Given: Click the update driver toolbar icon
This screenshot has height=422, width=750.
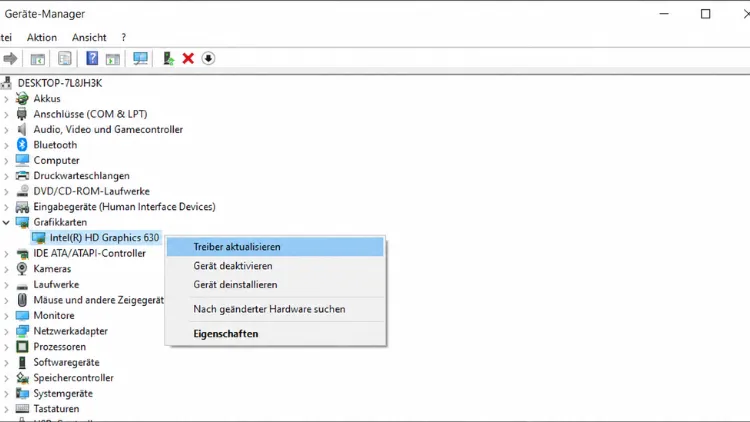Looking at the screenshot, I should [x=168, y=58].
